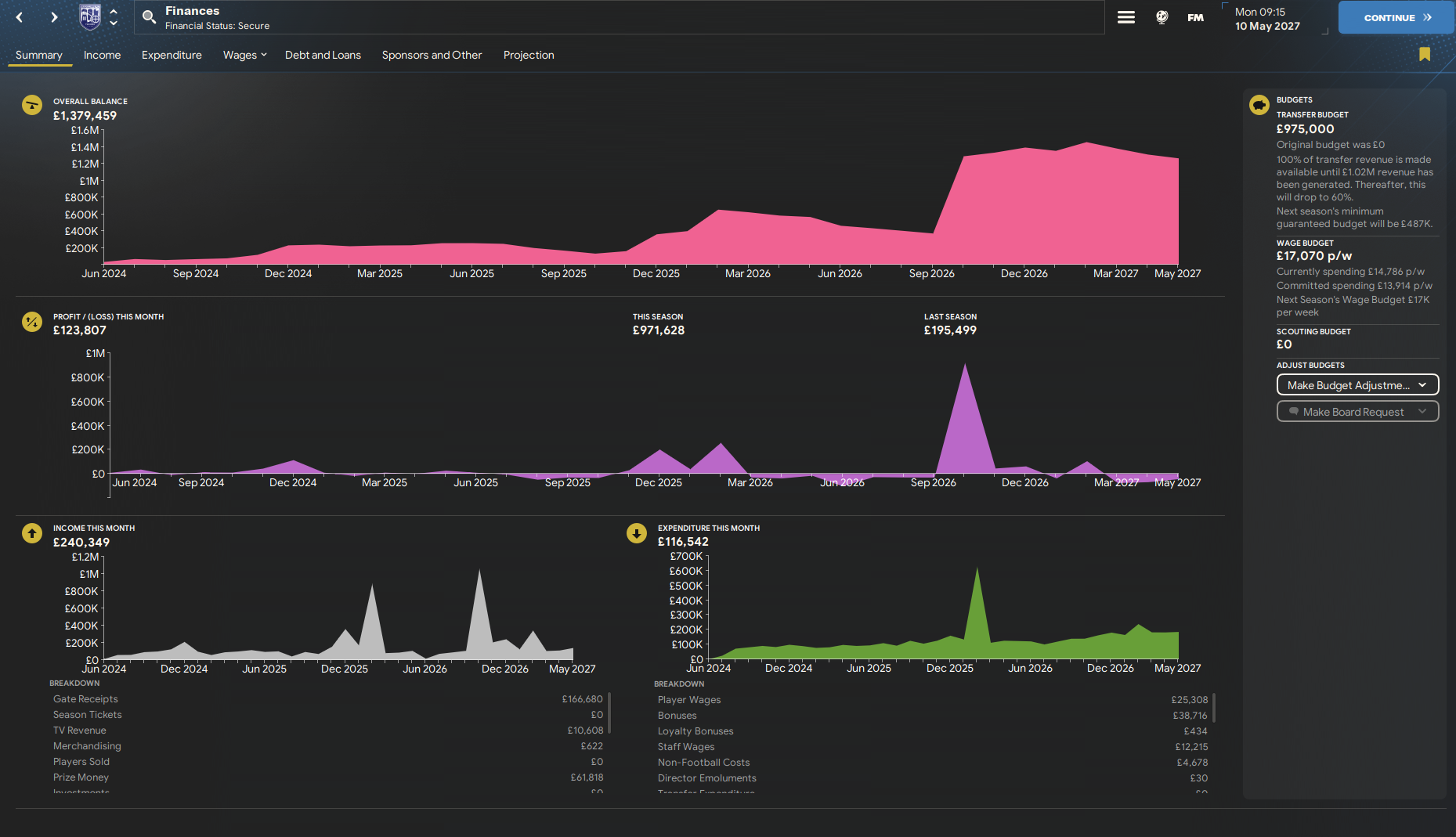Image resolution: width=1456 pixels, height=837 pixels.
Task: Click the Player Wages row
Action: (x=933, y=700)
